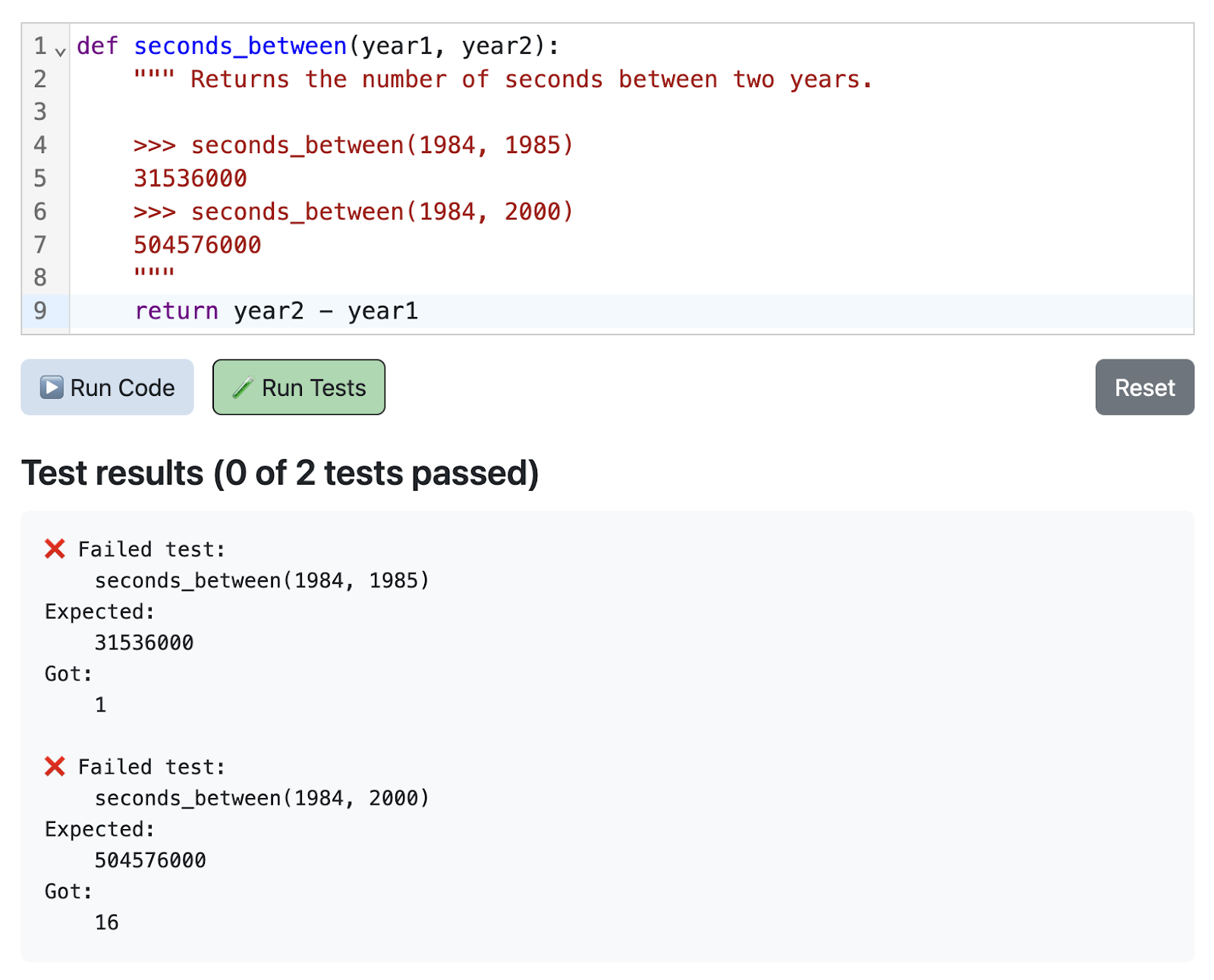
Task: Reset the editor with the Reset button
Action: pos(1144,387)
